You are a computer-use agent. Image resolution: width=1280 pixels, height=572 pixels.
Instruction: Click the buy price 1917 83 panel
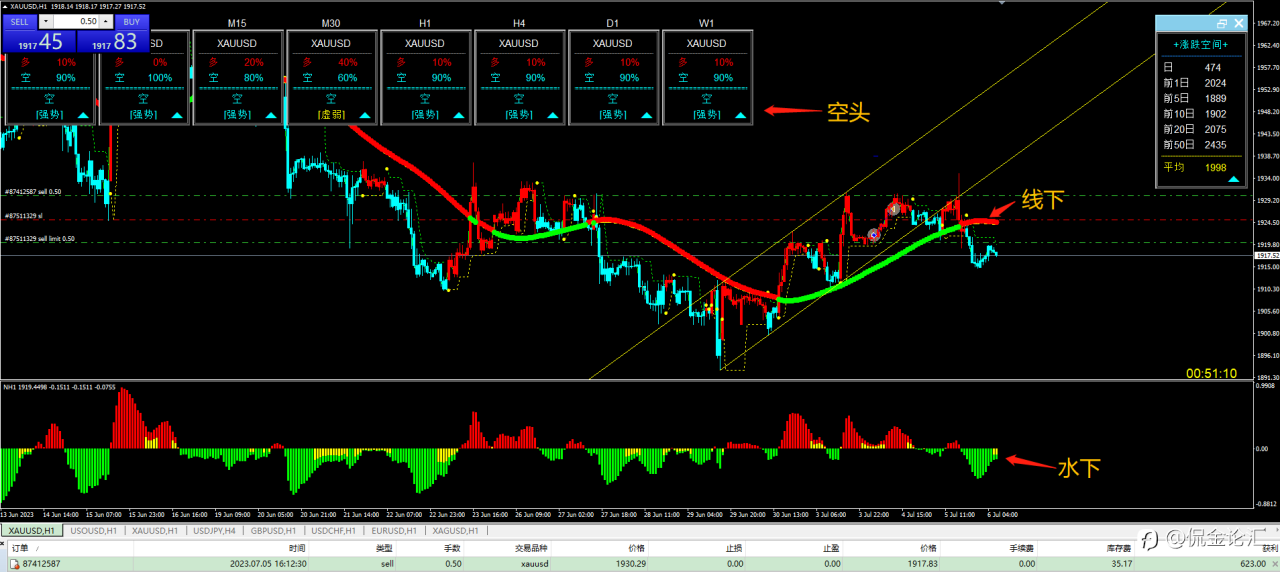click(111, 41)
